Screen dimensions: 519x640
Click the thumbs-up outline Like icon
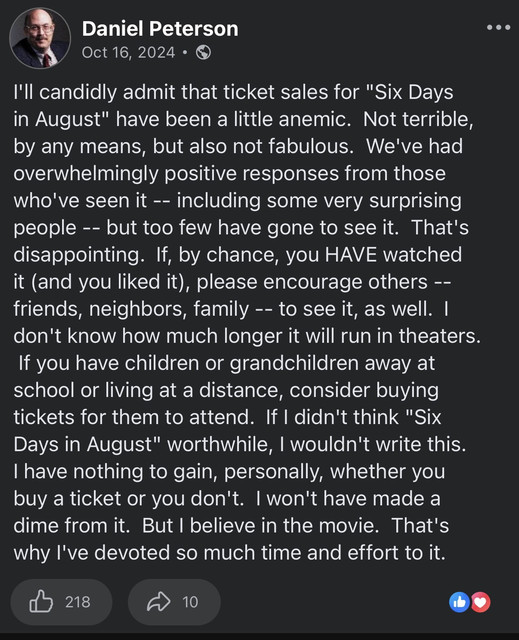click(x=41, y=601)
